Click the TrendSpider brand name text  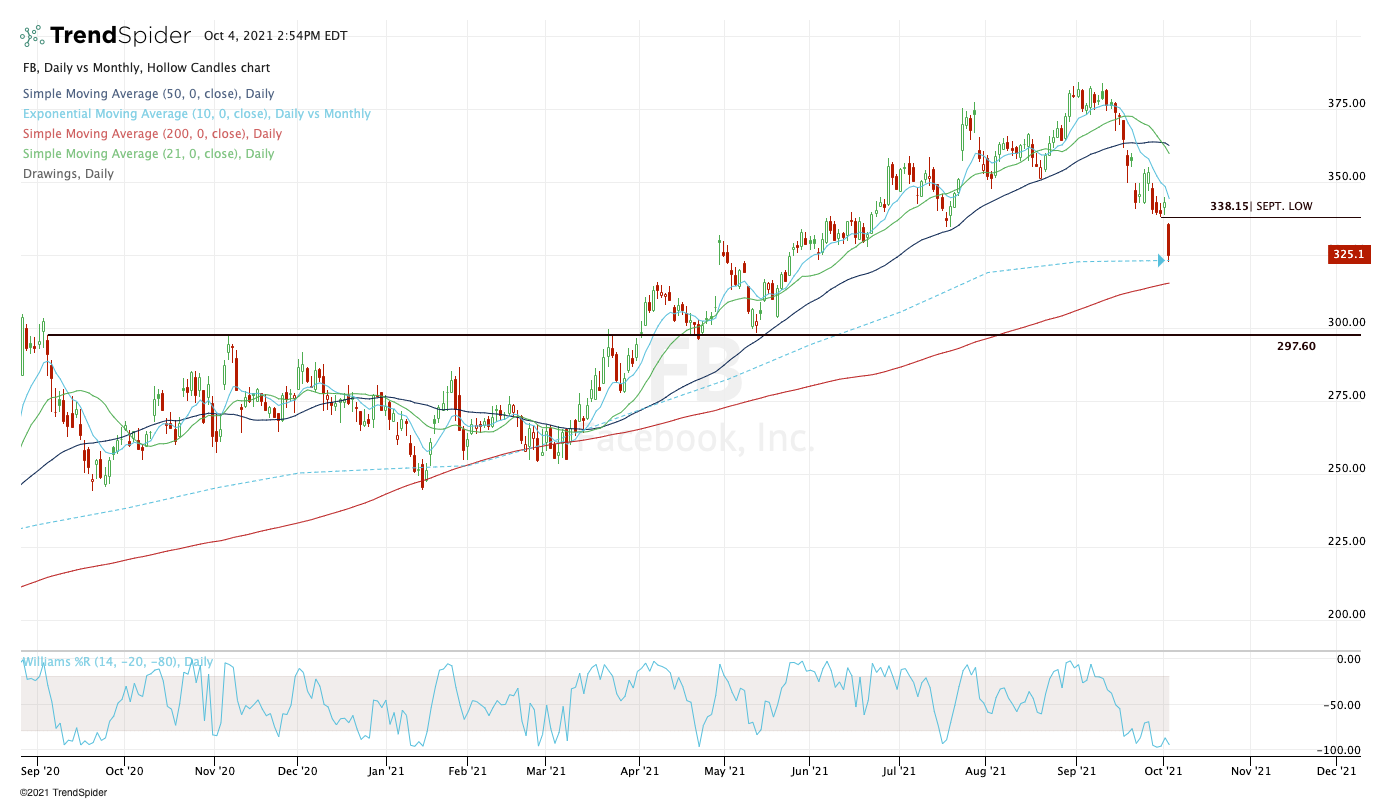[x=120, y=36]
